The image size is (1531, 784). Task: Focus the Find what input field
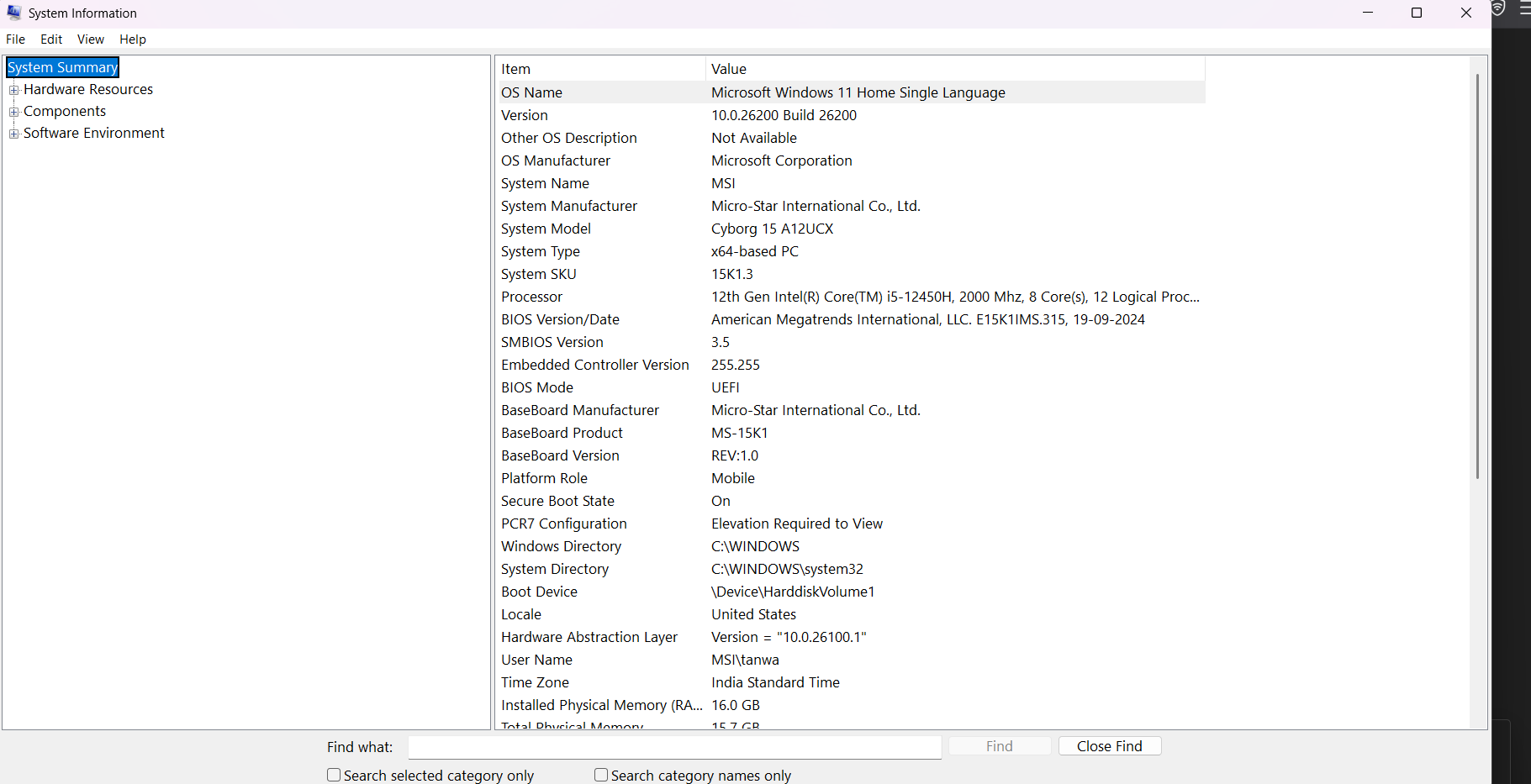pyautogui.click(x=675, y=747)
